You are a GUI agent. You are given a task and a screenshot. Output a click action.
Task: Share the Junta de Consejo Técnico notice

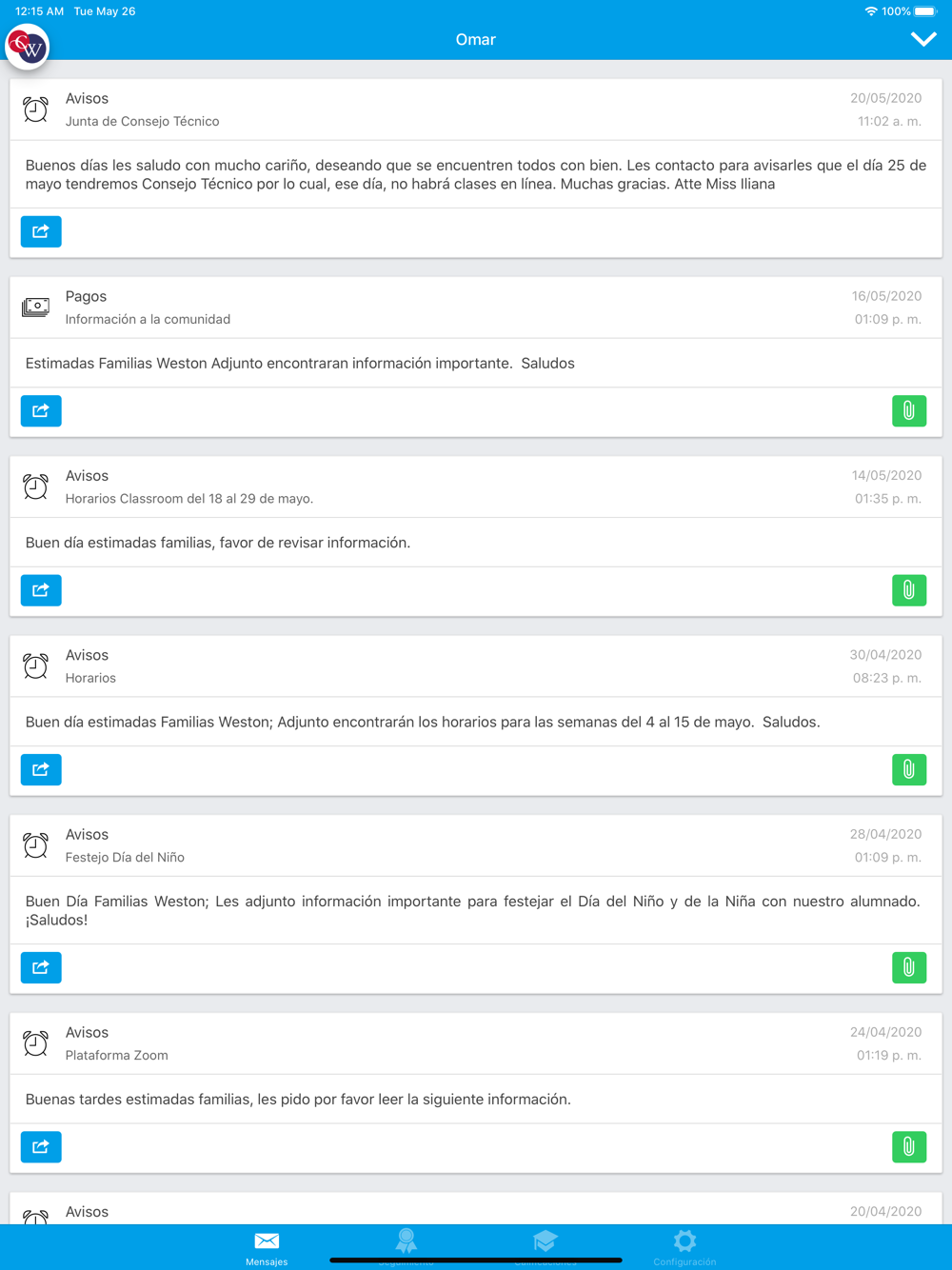pos(41,231)
